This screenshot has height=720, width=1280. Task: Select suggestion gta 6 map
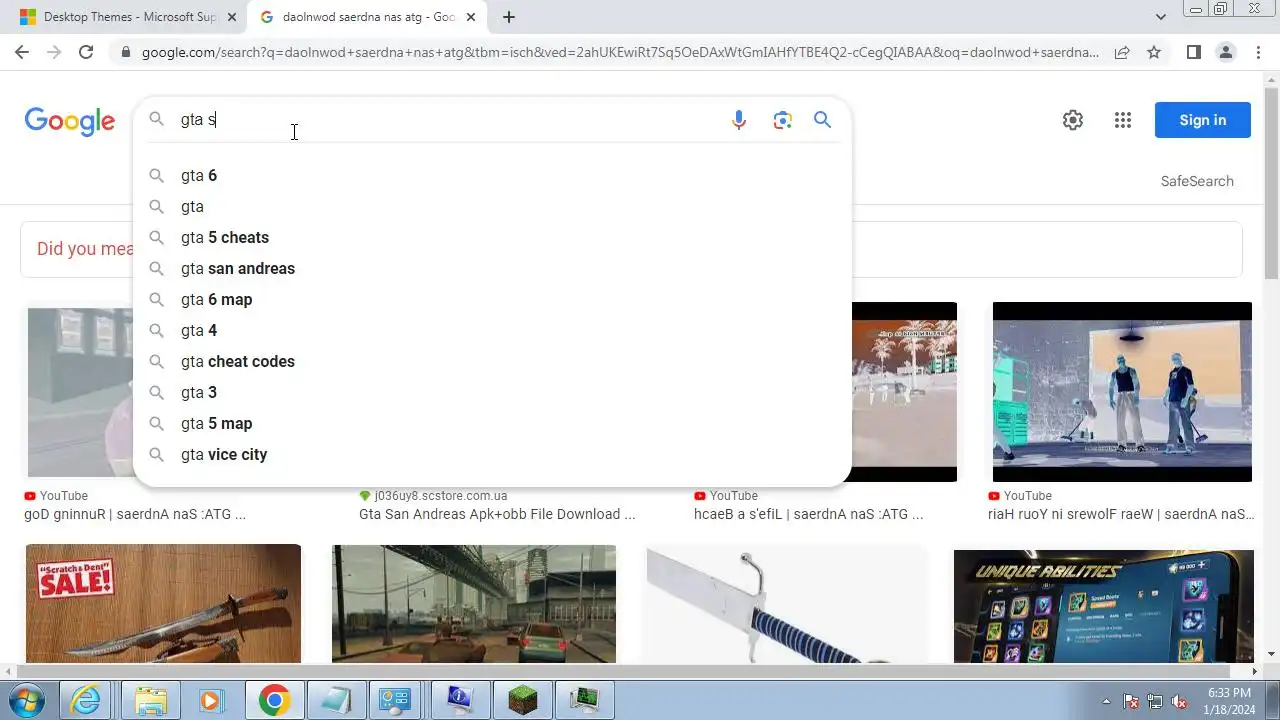(x=492, y=300)
